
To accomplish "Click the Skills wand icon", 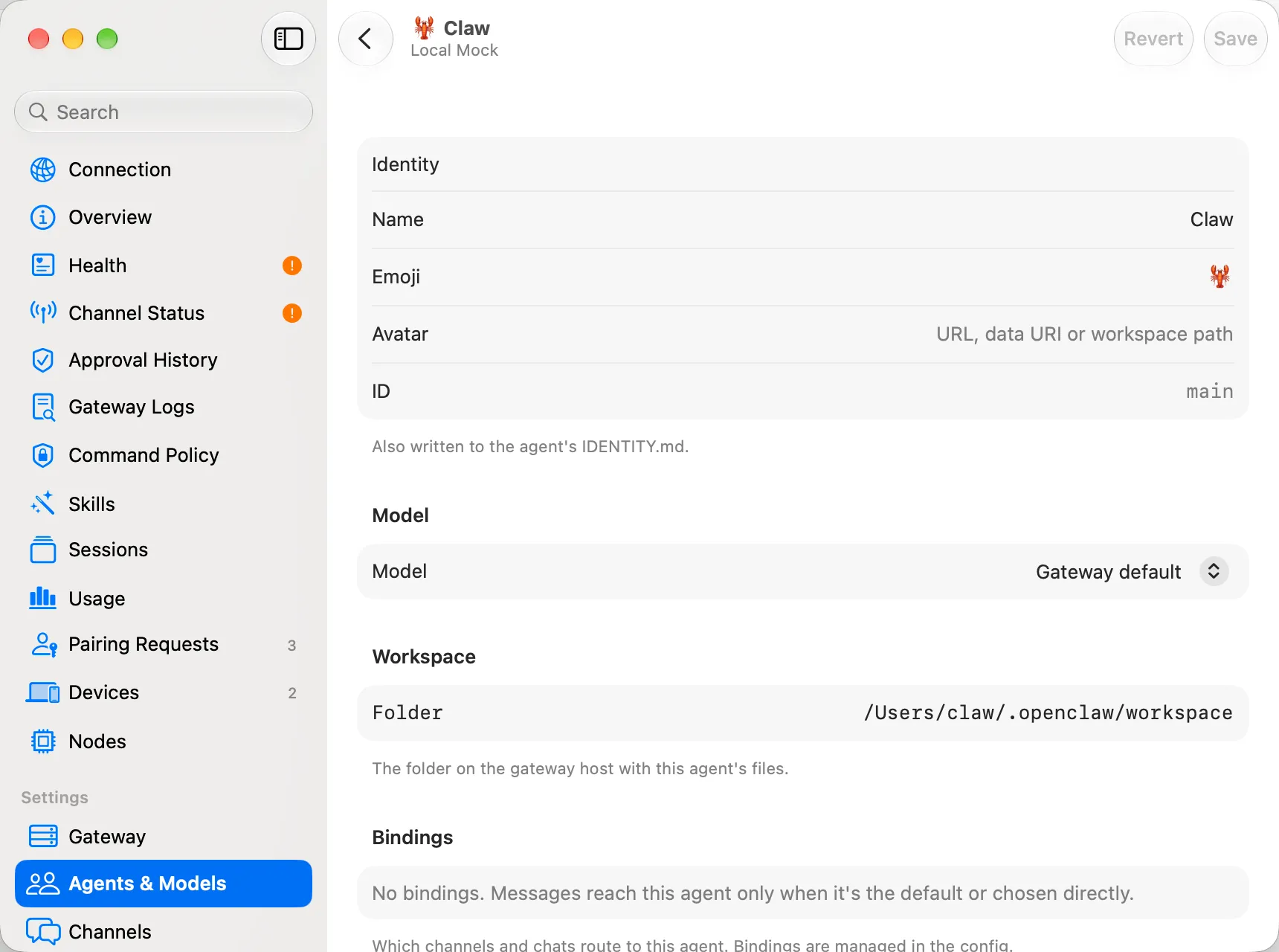I will coord(43,504).
